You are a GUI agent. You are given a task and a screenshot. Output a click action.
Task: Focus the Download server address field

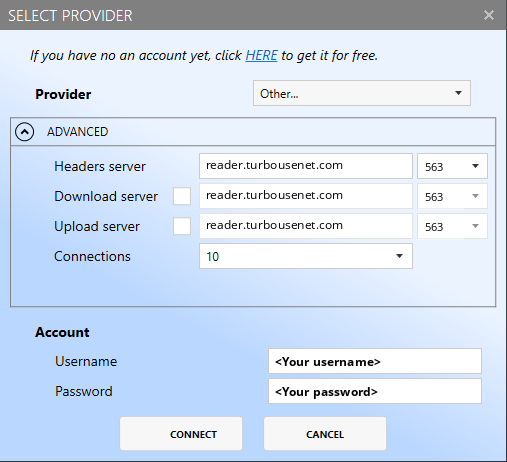pos(306,196)
